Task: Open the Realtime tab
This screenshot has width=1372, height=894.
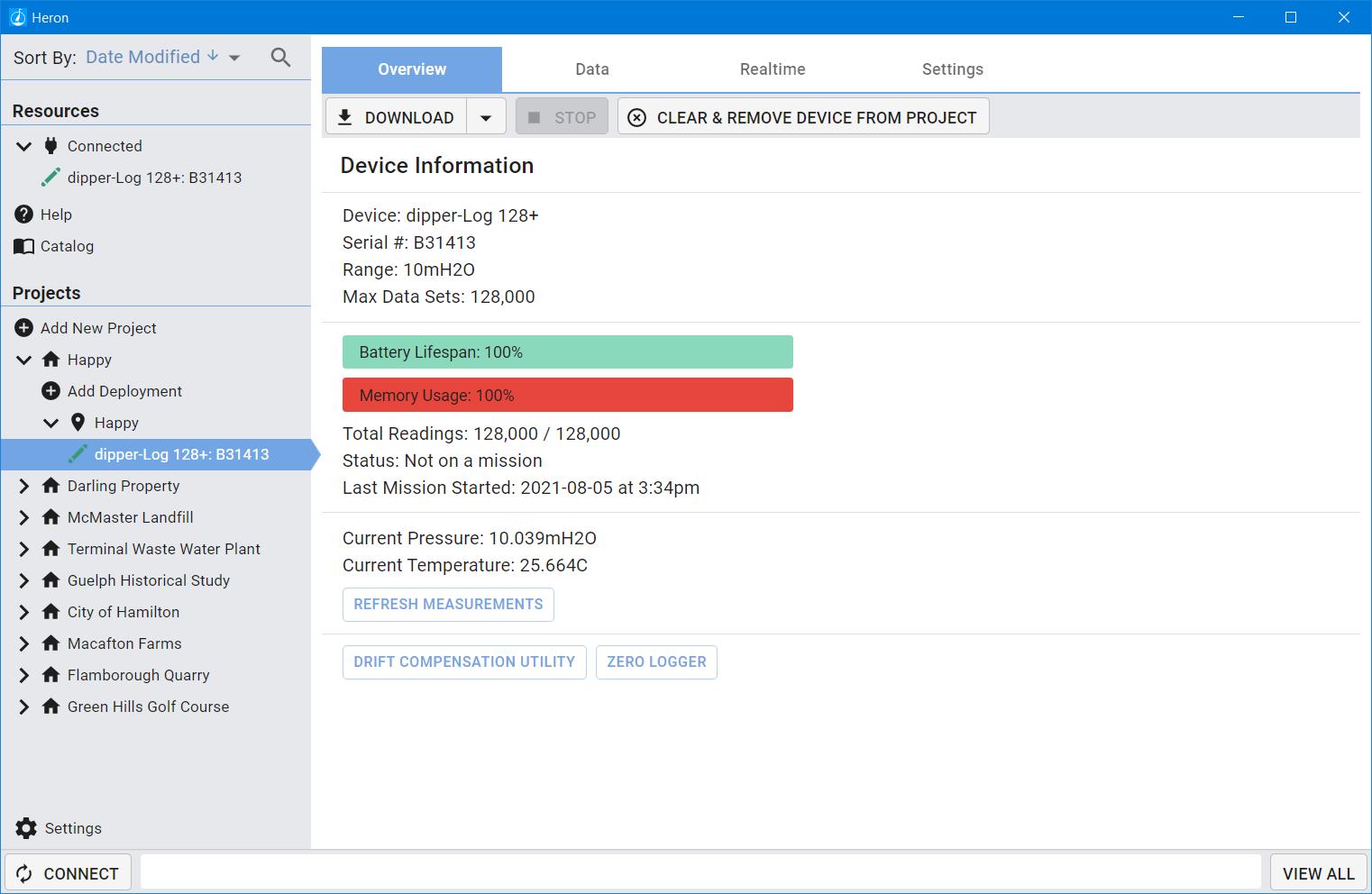Action: [x=773, y=69]
